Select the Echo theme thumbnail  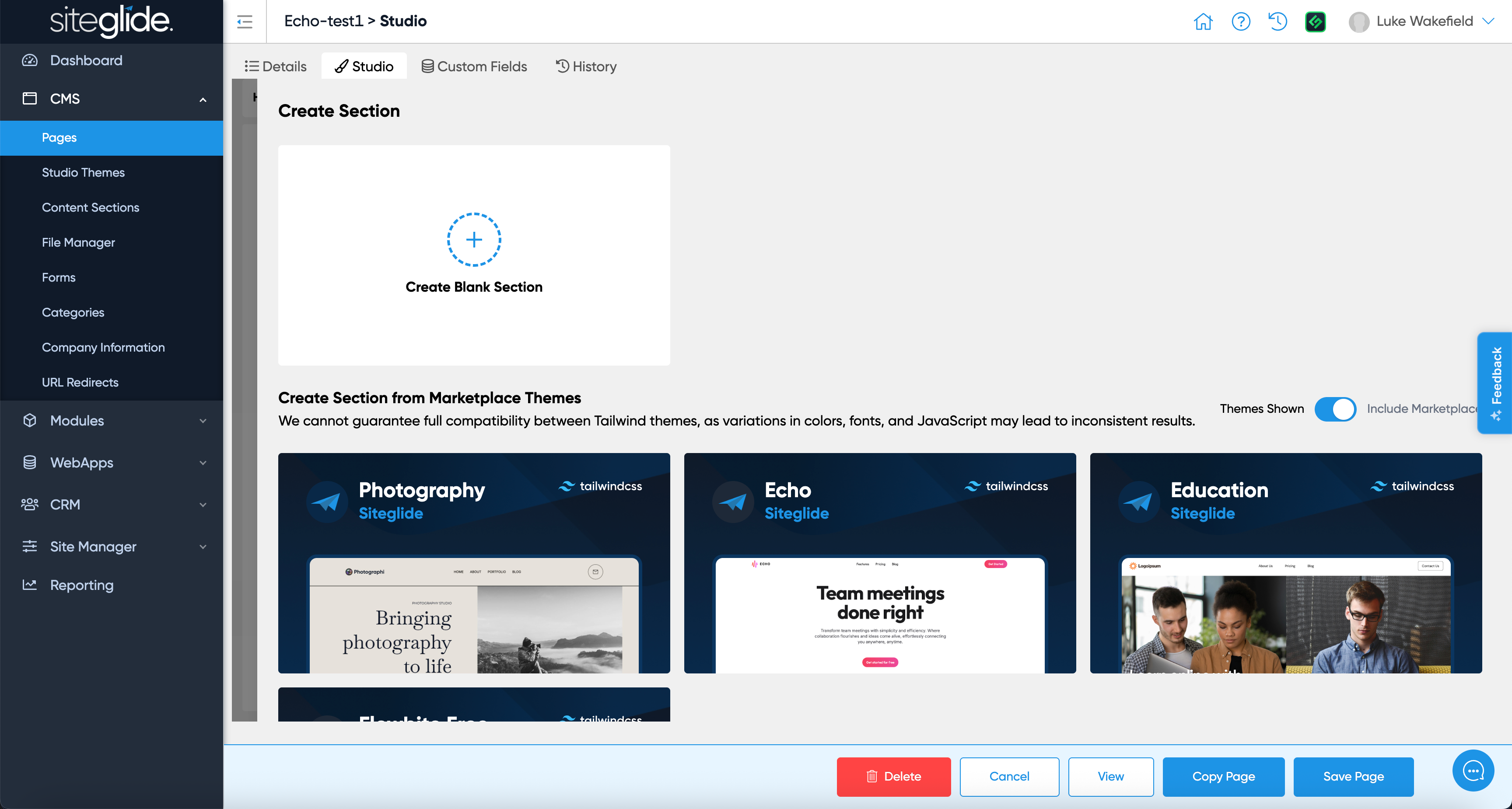879,563
